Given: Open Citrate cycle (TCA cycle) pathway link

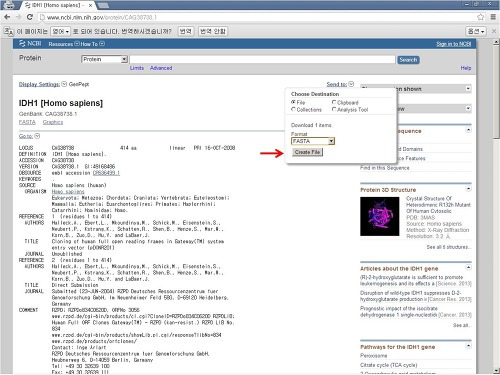Looking at the screenshot, I should pos(388,365).
